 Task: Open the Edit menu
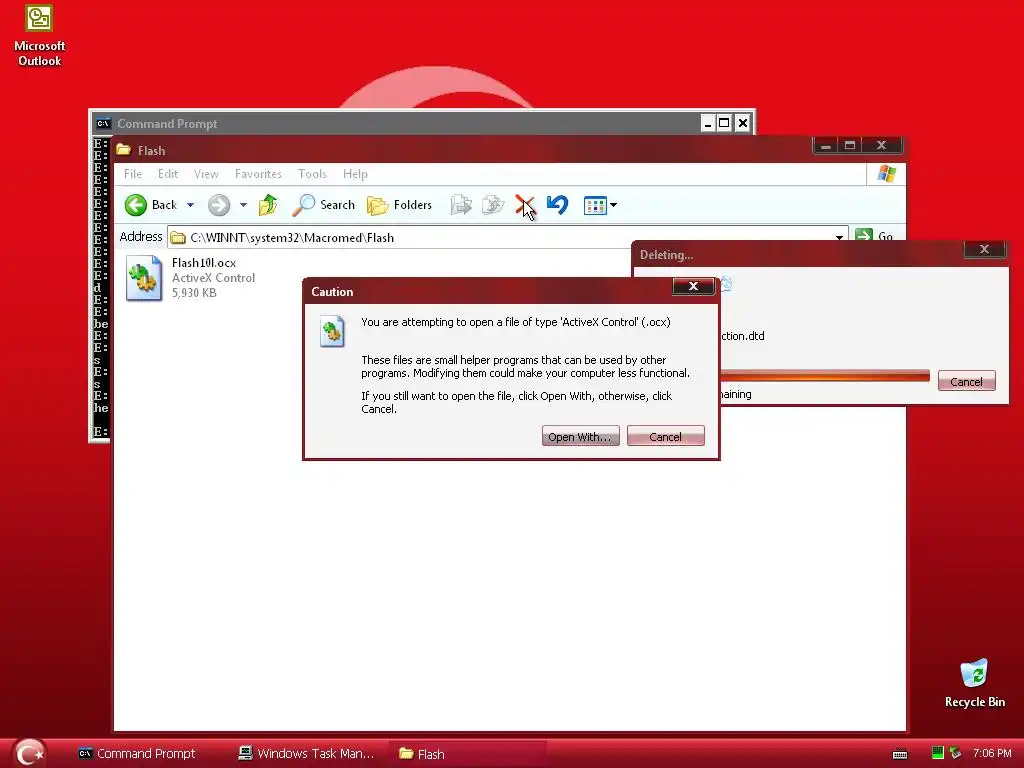pyautogui.click(x=168, y=174)
